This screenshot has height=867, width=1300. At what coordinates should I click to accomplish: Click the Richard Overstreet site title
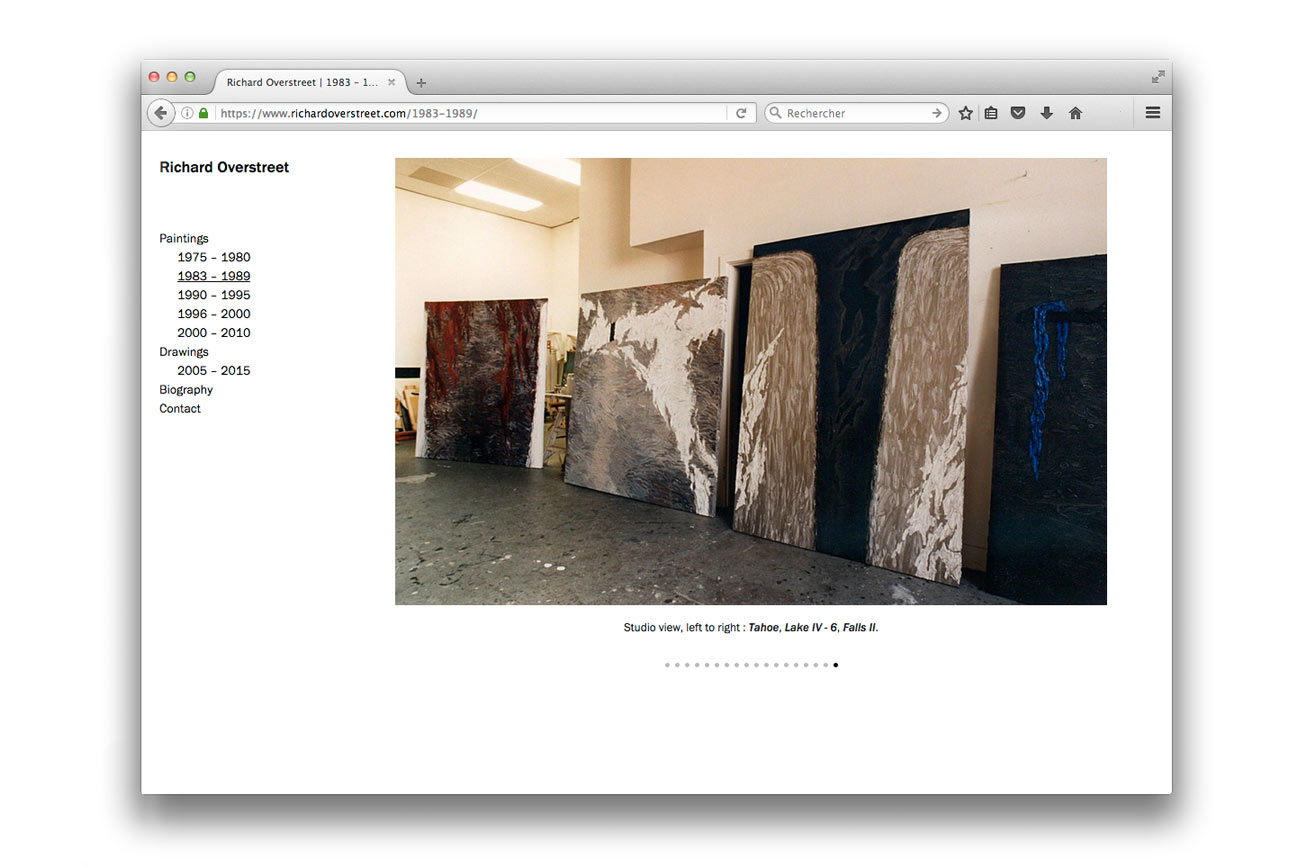(x=224, y=167)
